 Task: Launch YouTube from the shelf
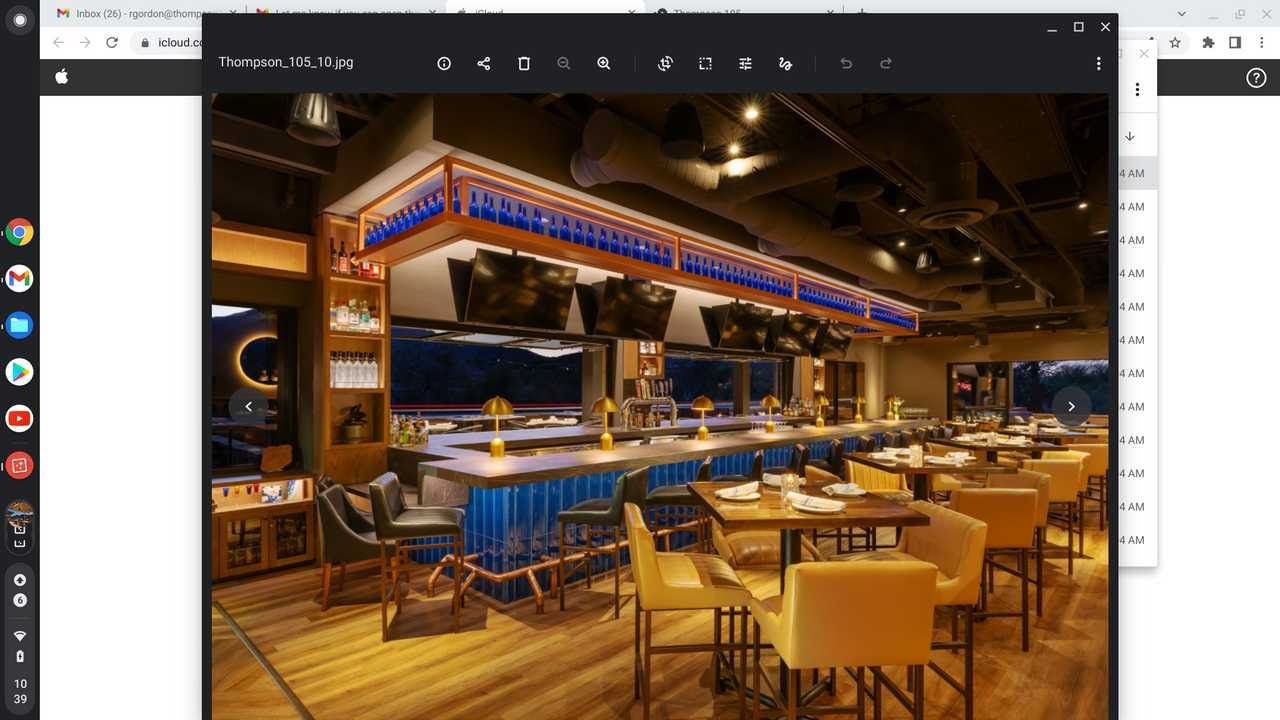pyautogui.click(x=19, y=418)
